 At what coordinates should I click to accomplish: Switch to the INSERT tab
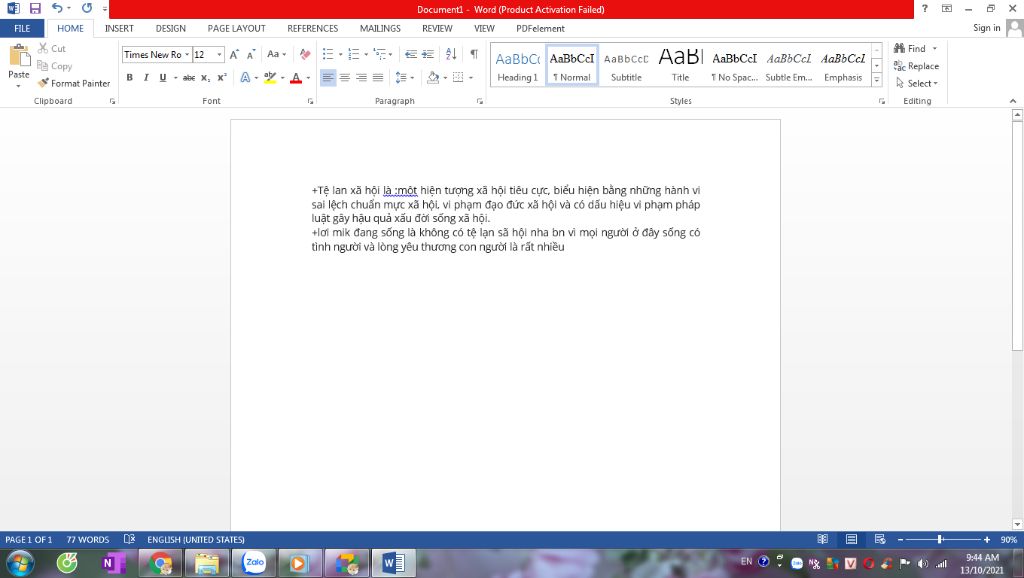click(x=119, y=28)
